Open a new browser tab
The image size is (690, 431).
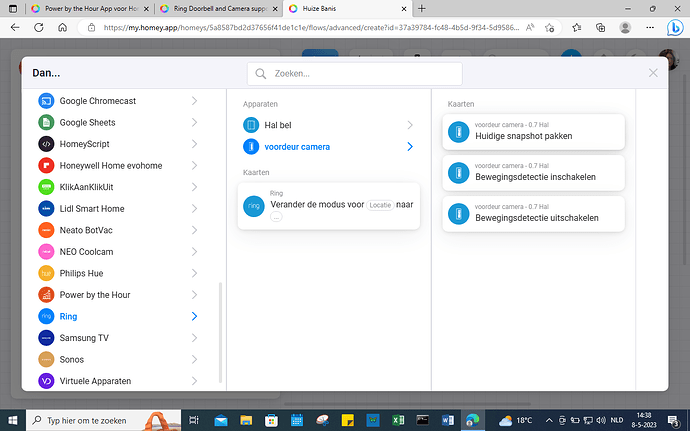click(422, 9)
